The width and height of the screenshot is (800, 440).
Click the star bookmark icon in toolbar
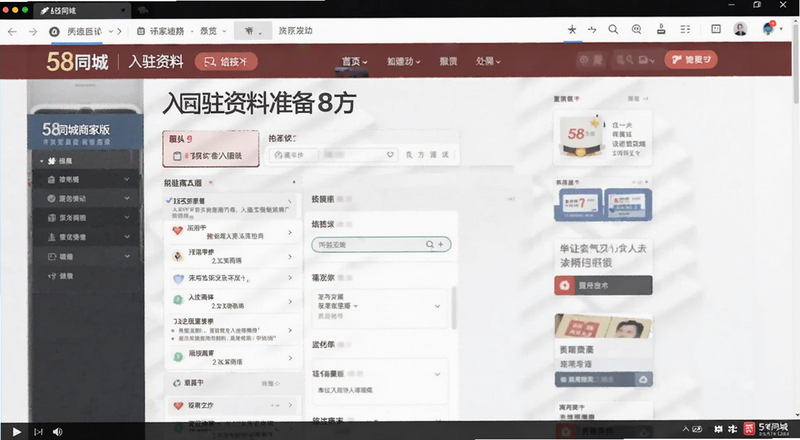coord(572,30)
